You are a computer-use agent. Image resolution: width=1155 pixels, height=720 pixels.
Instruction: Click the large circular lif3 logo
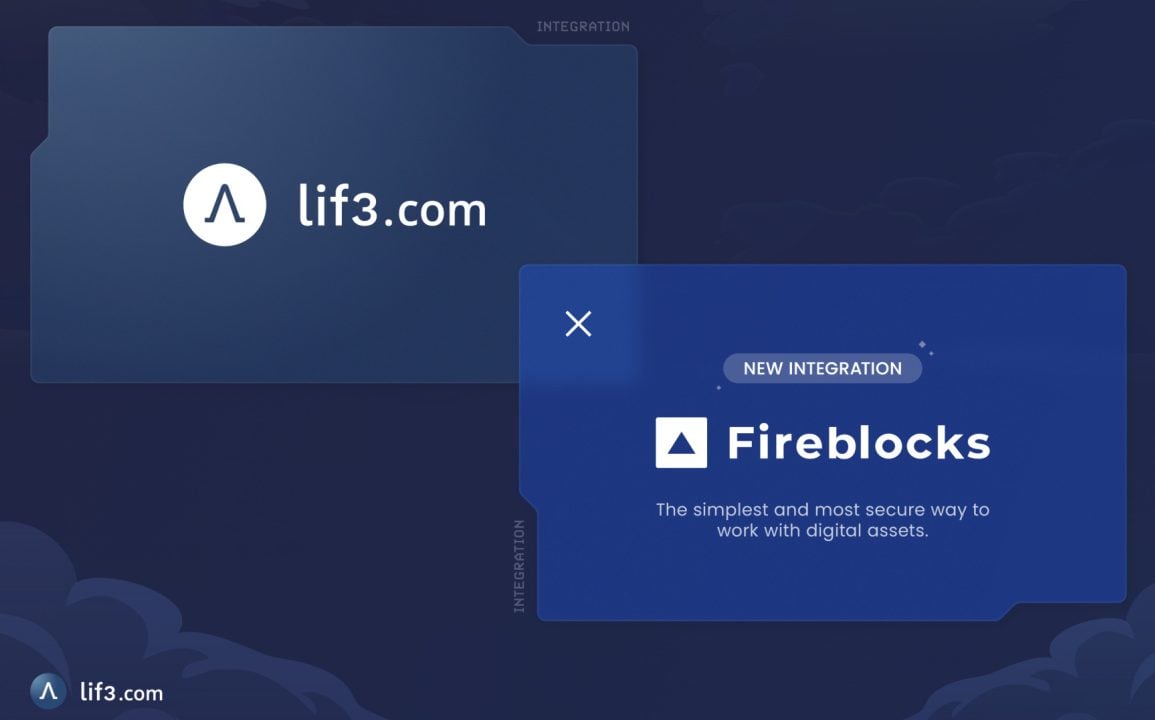225,205
